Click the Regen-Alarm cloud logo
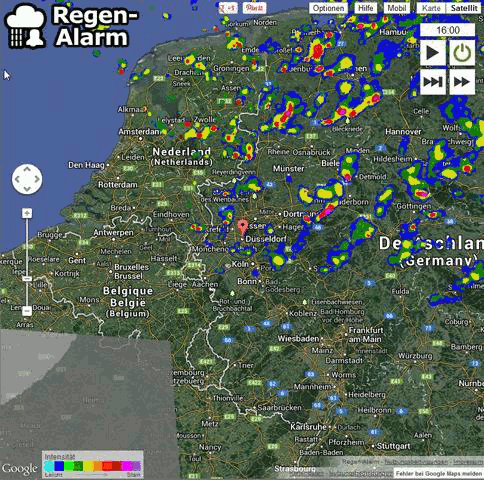Image resolution: width=484 pixels, height=480 pixels. pyautogui.click(x=26, y=26)
